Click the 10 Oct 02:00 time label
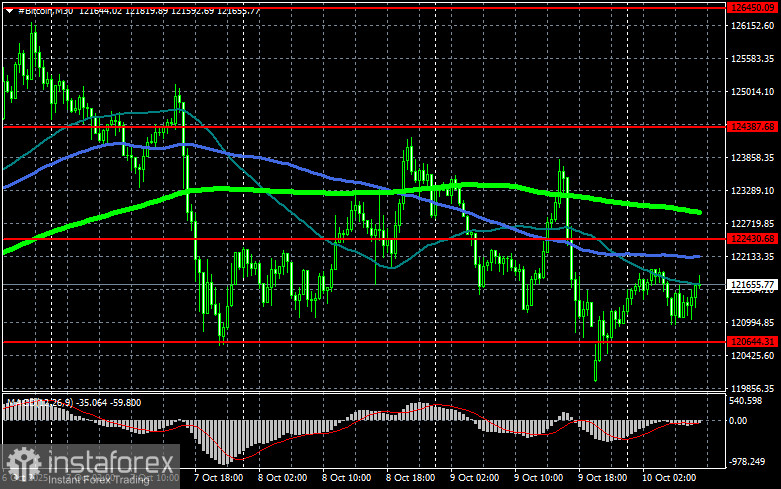Viewport: 781px width, 489px height. 668,478
